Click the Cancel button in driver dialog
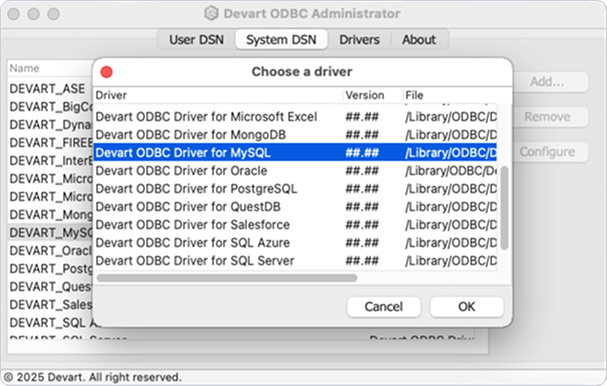Screen dimensions: 607x386 pyautogui.click(x=384, y=307)
